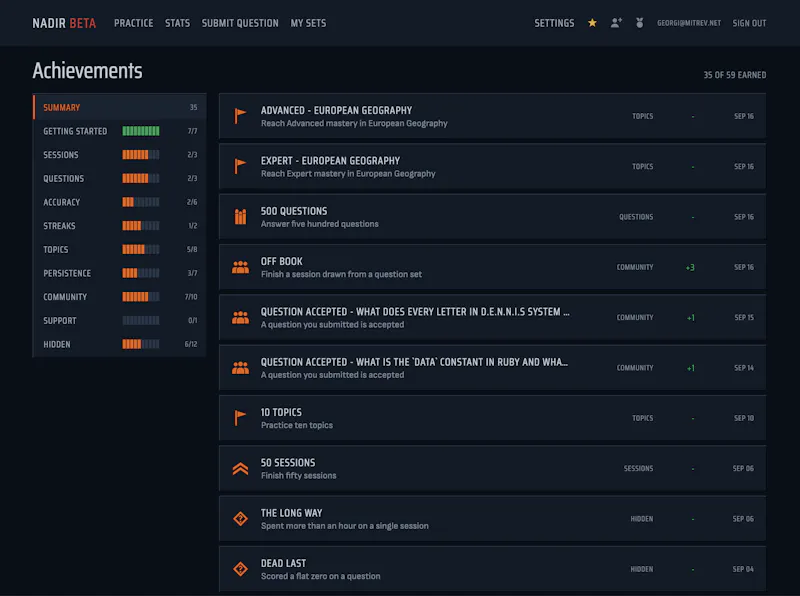The width and height of the screenshot is (800, 596).
Task: Click the Off Book achievement title
Action: 282,261
